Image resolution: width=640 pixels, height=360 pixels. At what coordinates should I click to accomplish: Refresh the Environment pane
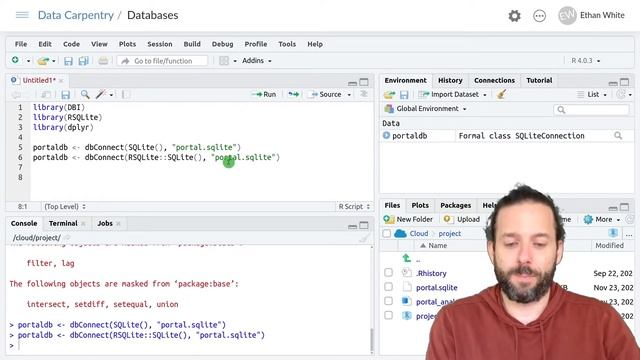621,94
